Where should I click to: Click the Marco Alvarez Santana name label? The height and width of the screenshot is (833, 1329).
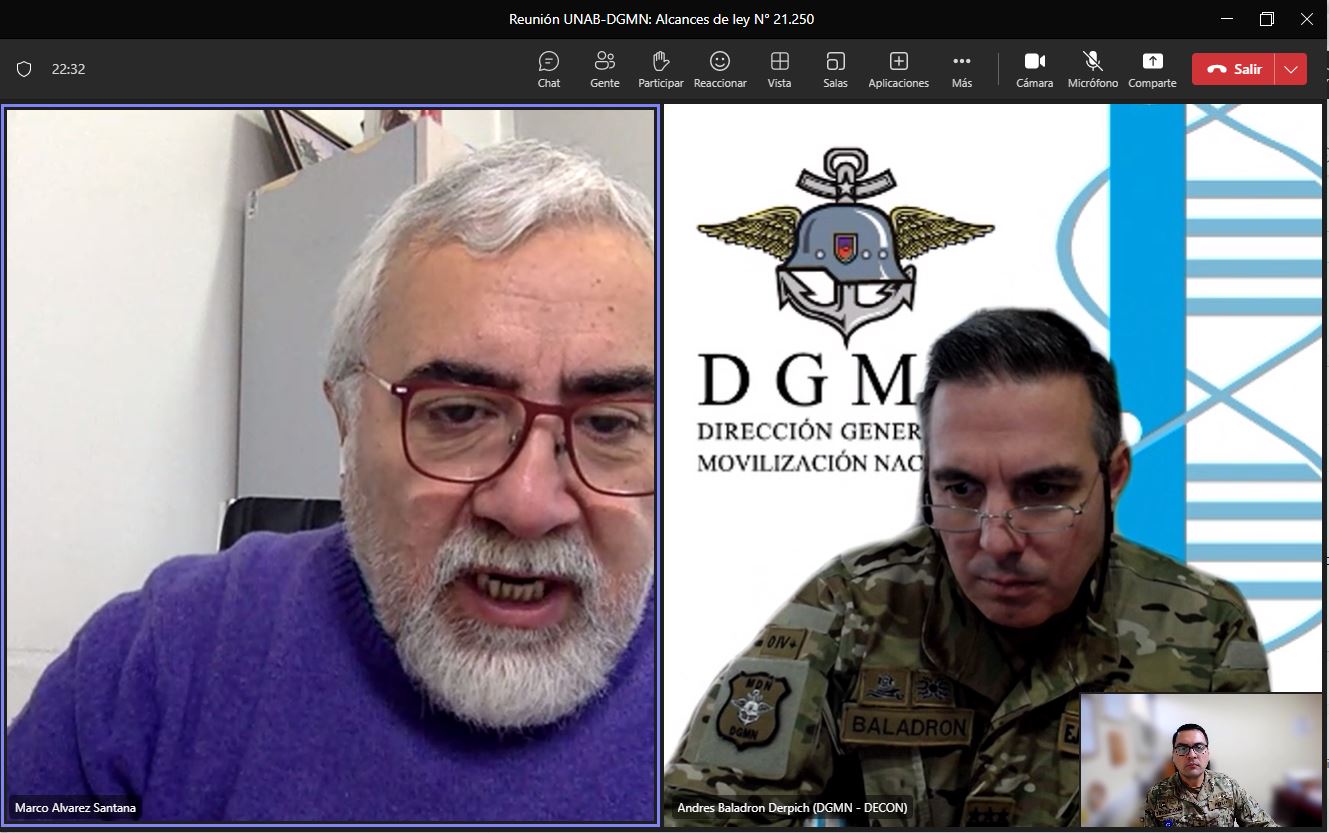tap(75, 808)
